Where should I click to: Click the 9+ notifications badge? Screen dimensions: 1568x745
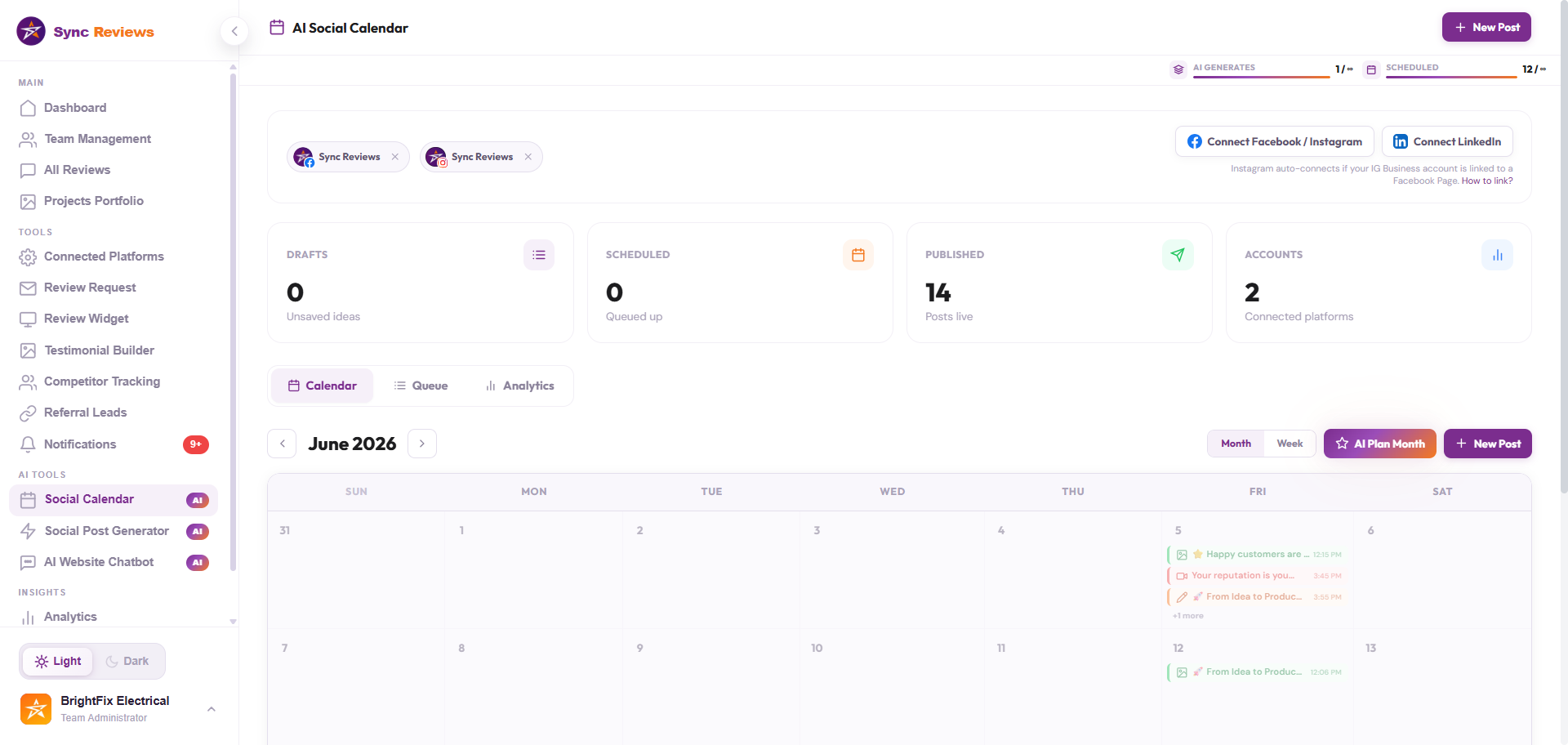(x=196, y=444)
